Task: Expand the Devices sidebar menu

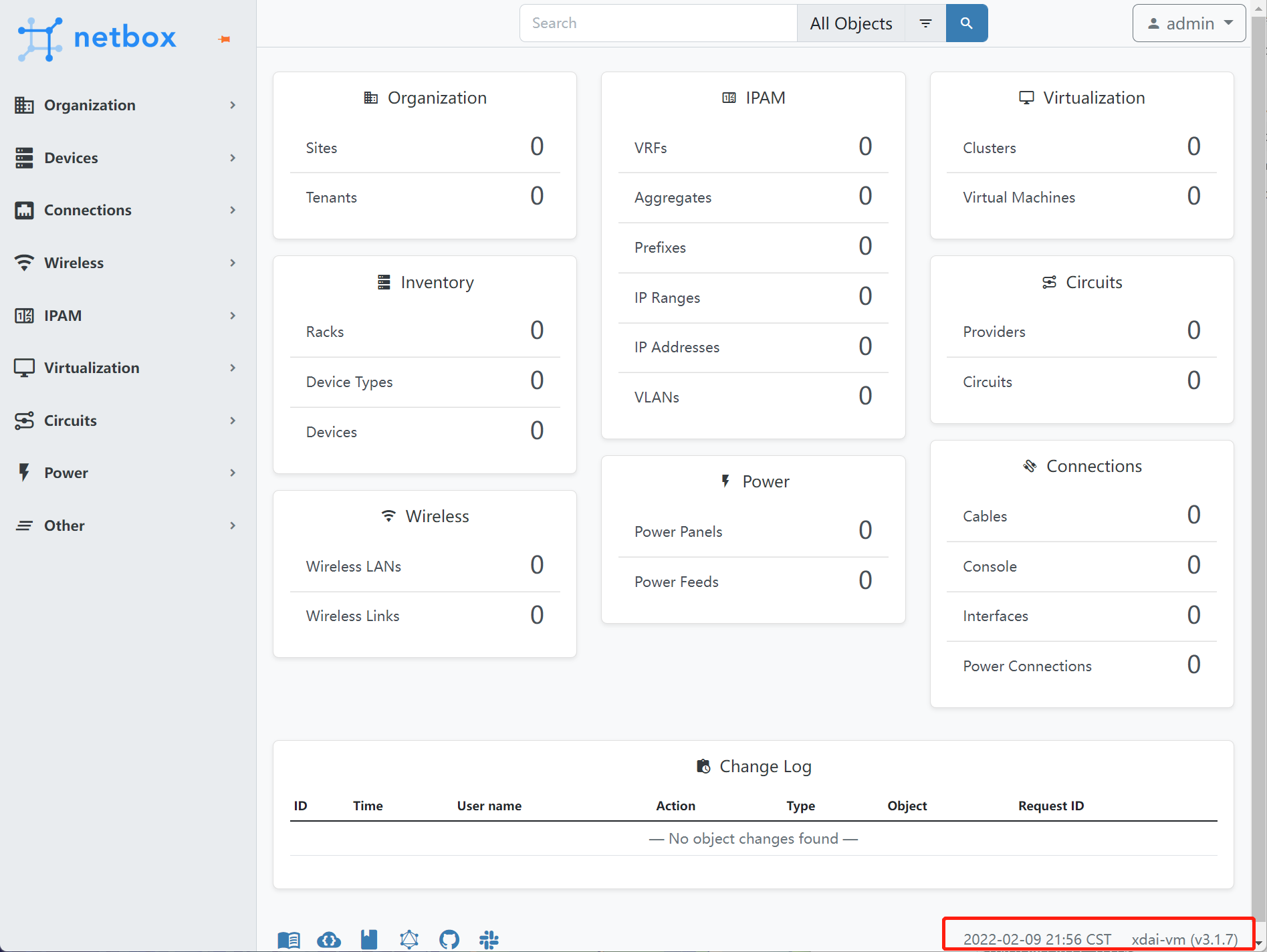Action: [x=126, y=158]
